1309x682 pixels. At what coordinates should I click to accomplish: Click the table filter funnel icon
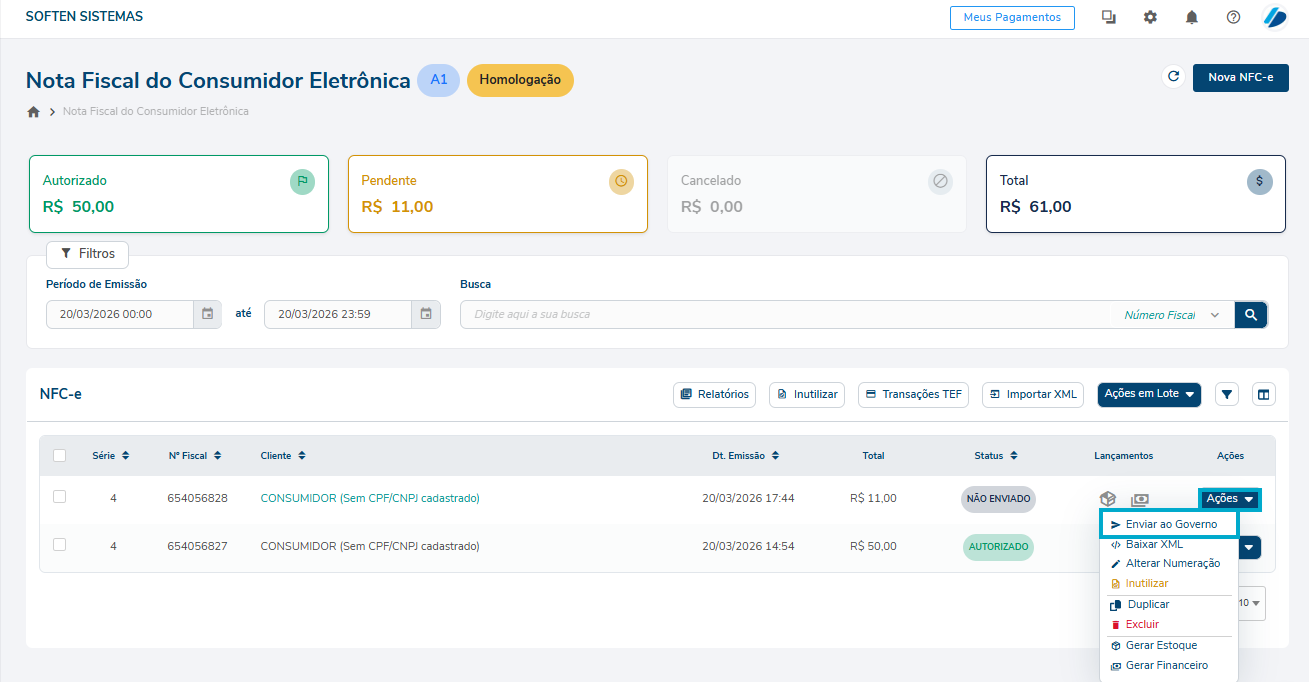coord(1228,395)
